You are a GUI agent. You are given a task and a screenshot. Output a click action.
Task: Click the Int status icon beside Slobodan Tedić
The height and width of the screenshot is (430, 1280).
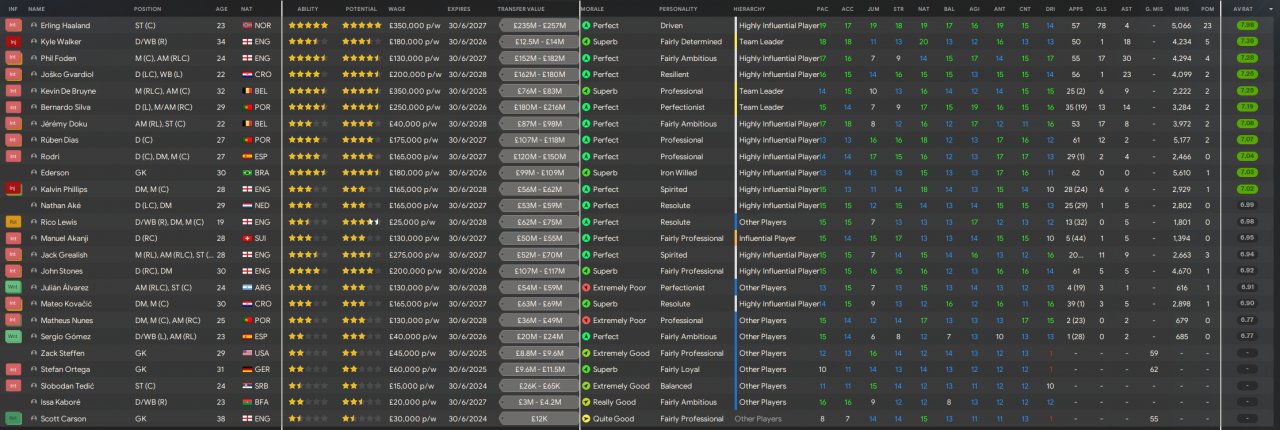coord(13,386)
